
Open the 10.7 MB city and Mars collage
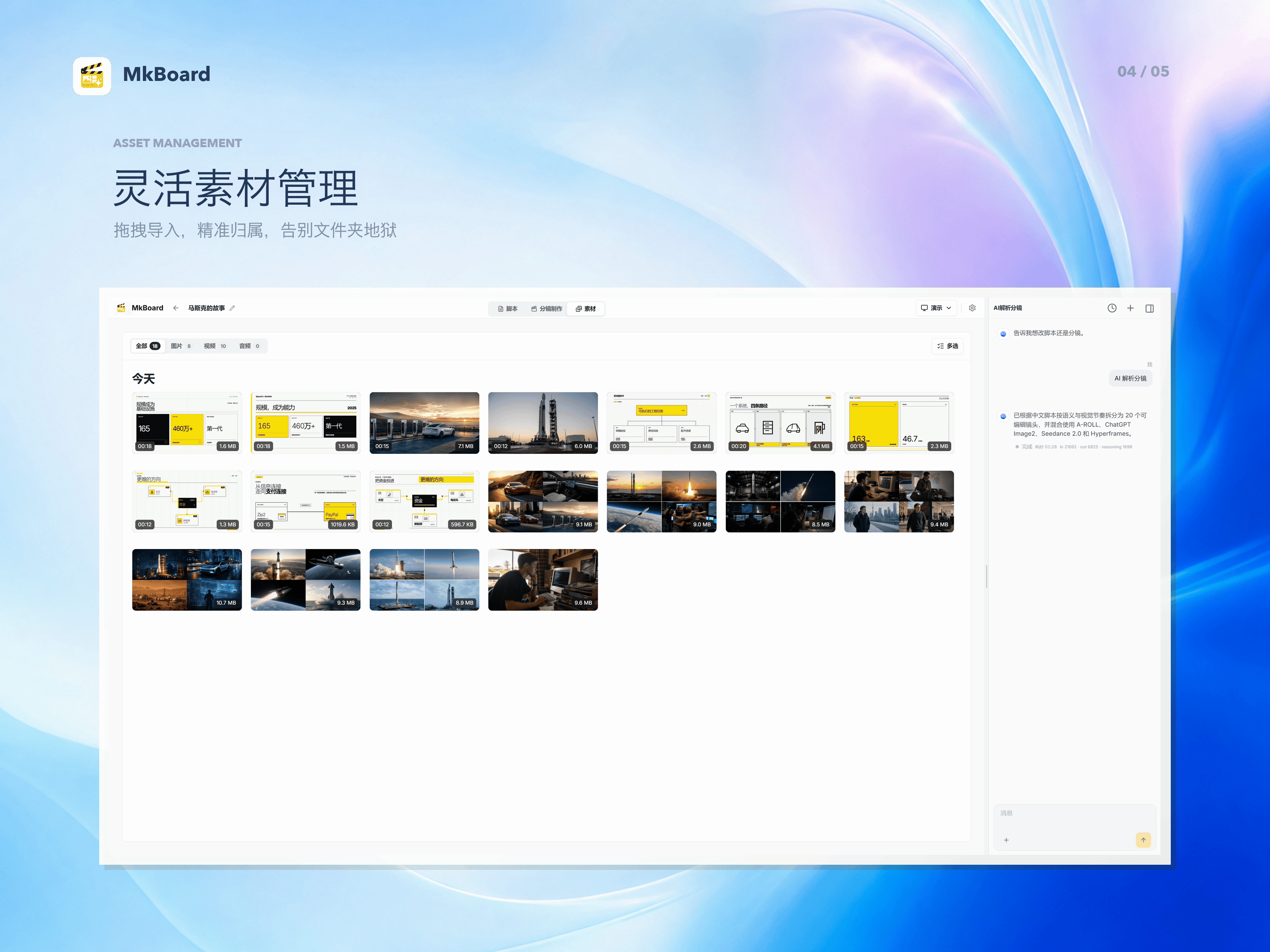pyautogui.click(x=187, y=580)
